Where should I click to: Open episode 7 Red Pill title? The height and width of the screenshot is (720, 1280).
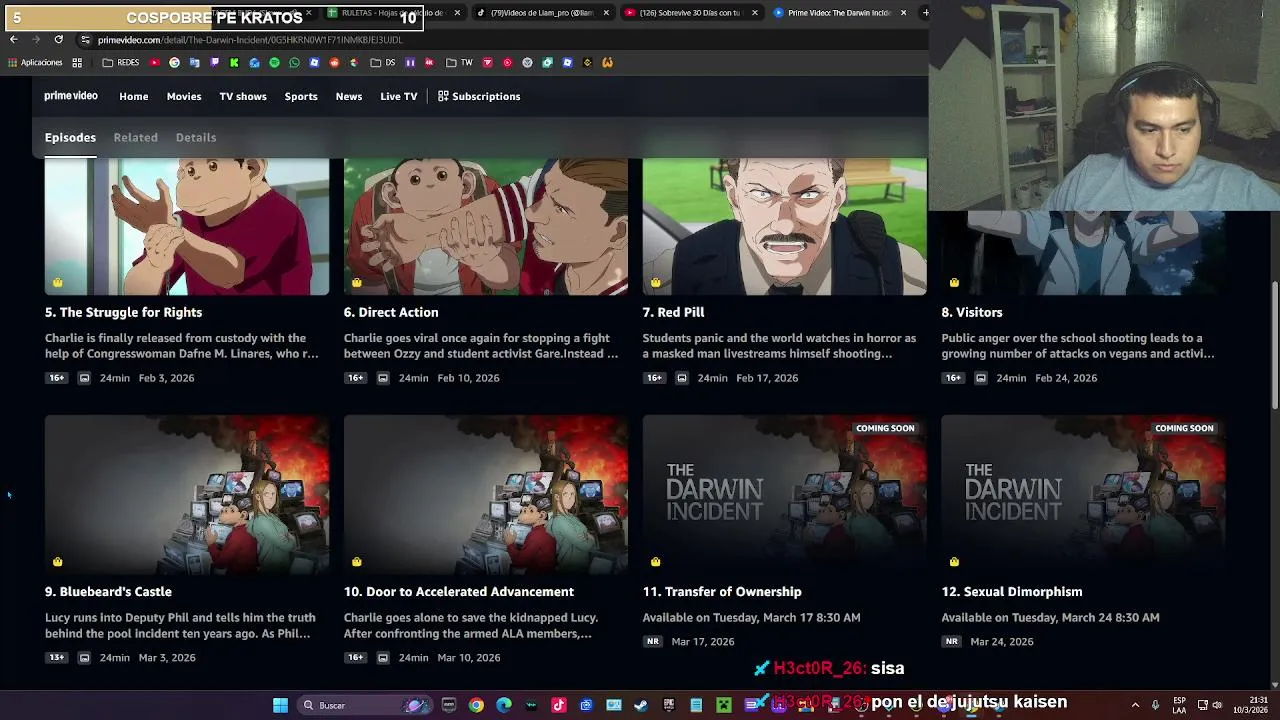[673, 312]
